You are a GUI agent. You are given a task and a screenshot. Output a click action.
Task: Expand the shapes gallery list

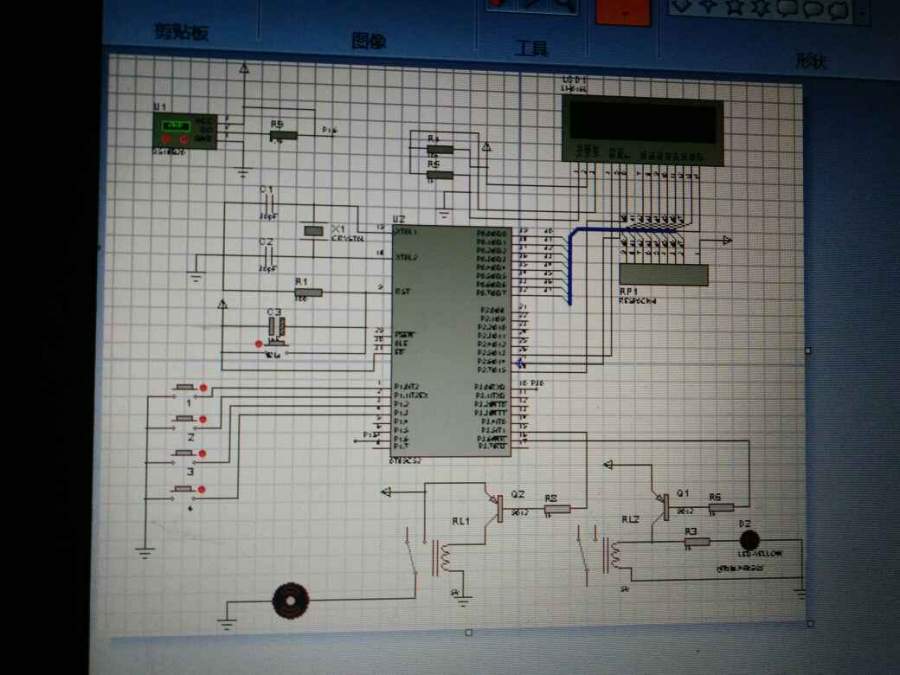[863, 13]
